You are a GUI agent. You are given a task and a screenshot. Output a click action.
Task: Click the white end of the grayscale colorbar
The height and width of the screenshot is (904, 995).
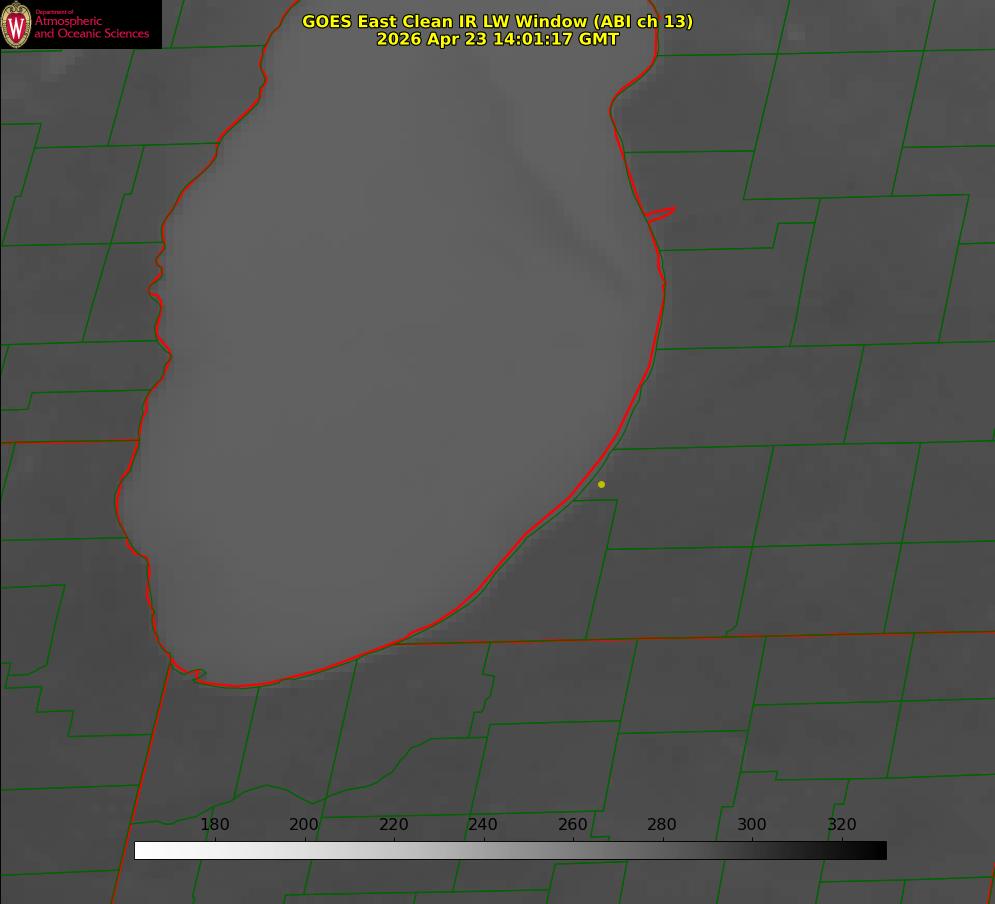pos(143,851)
